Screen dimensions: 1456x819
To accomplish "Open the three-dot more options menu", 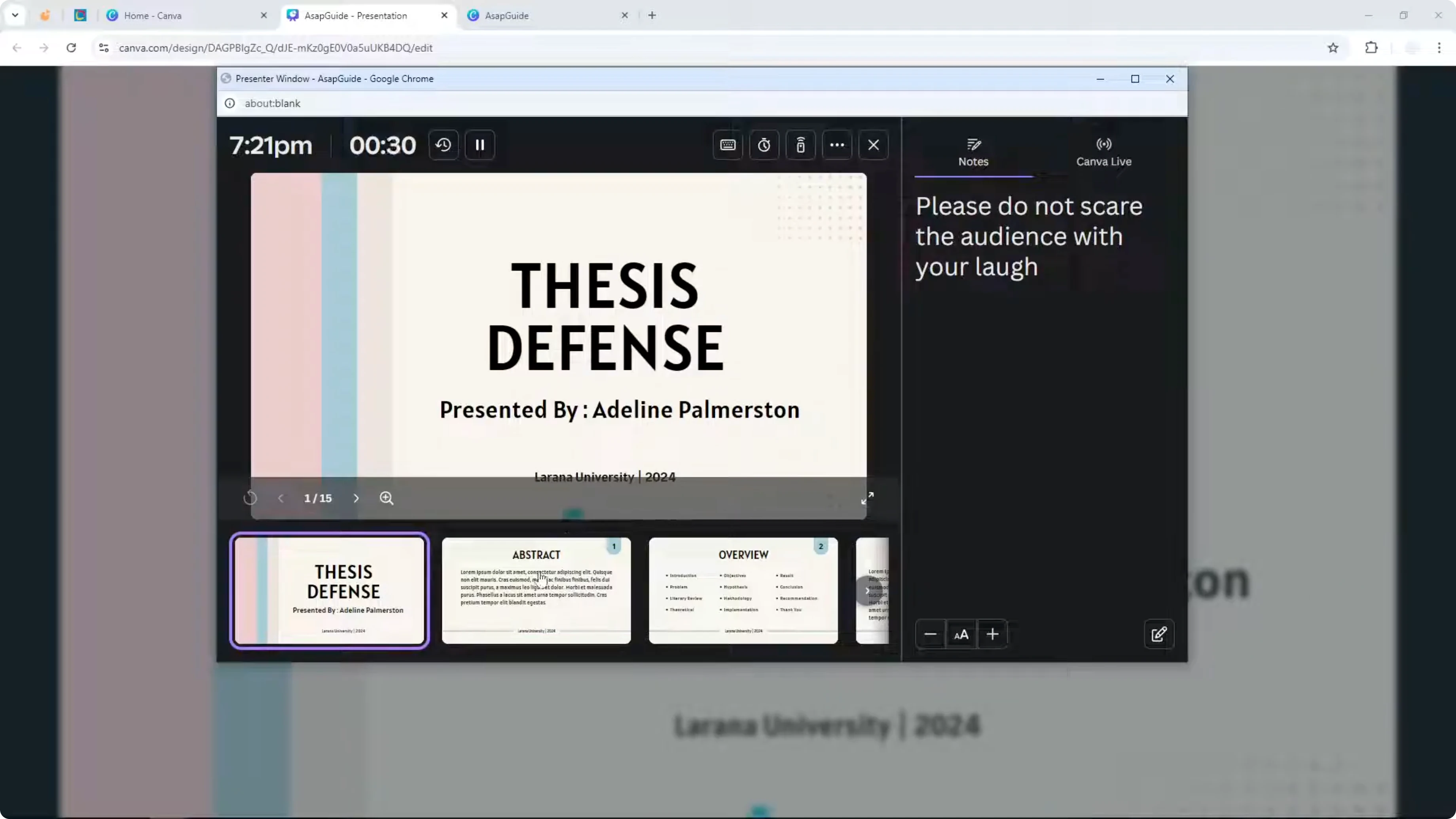I will point(837,145).
